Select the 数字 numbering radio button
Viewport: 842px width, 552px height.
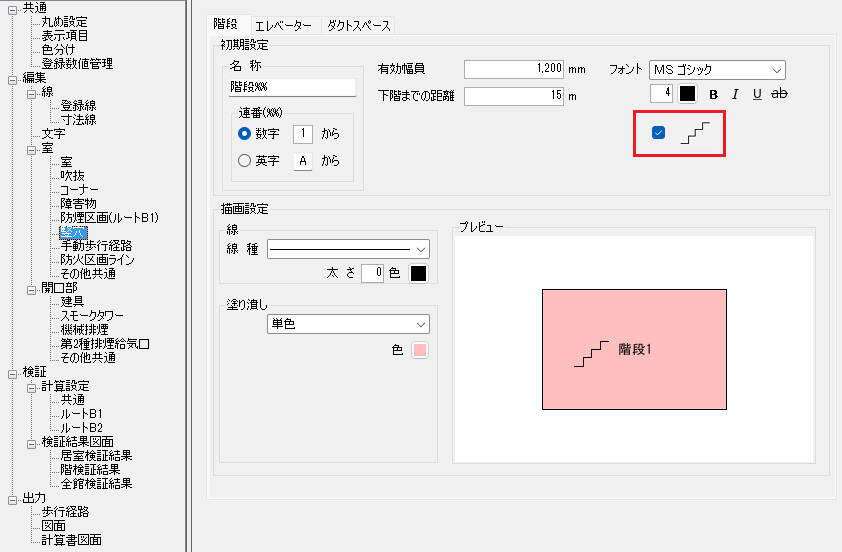pos(244,134)
